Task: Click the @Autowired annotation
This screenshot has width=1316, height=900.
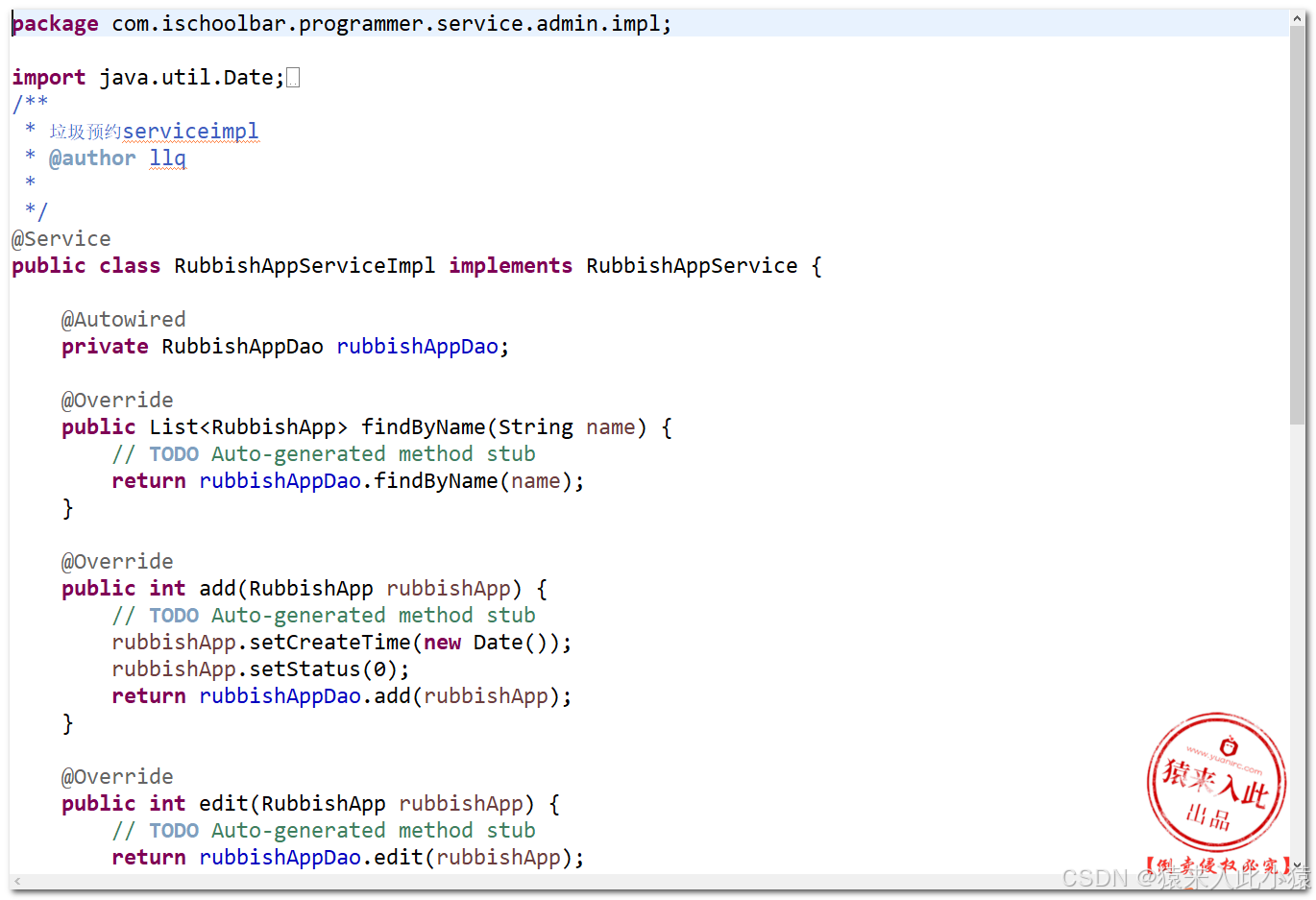Action: pos(124,320)
